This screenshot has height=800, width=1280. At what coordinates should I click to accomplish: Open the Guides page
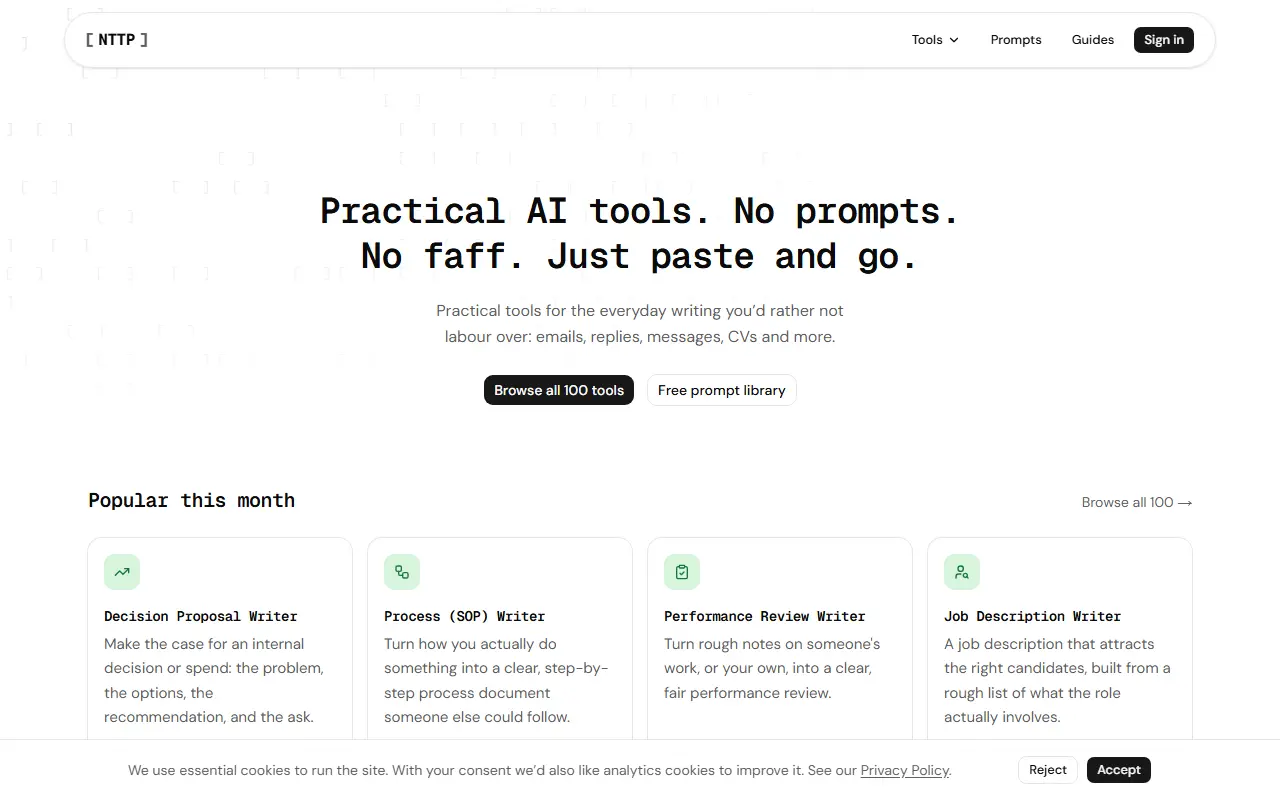pos(1093,40)
